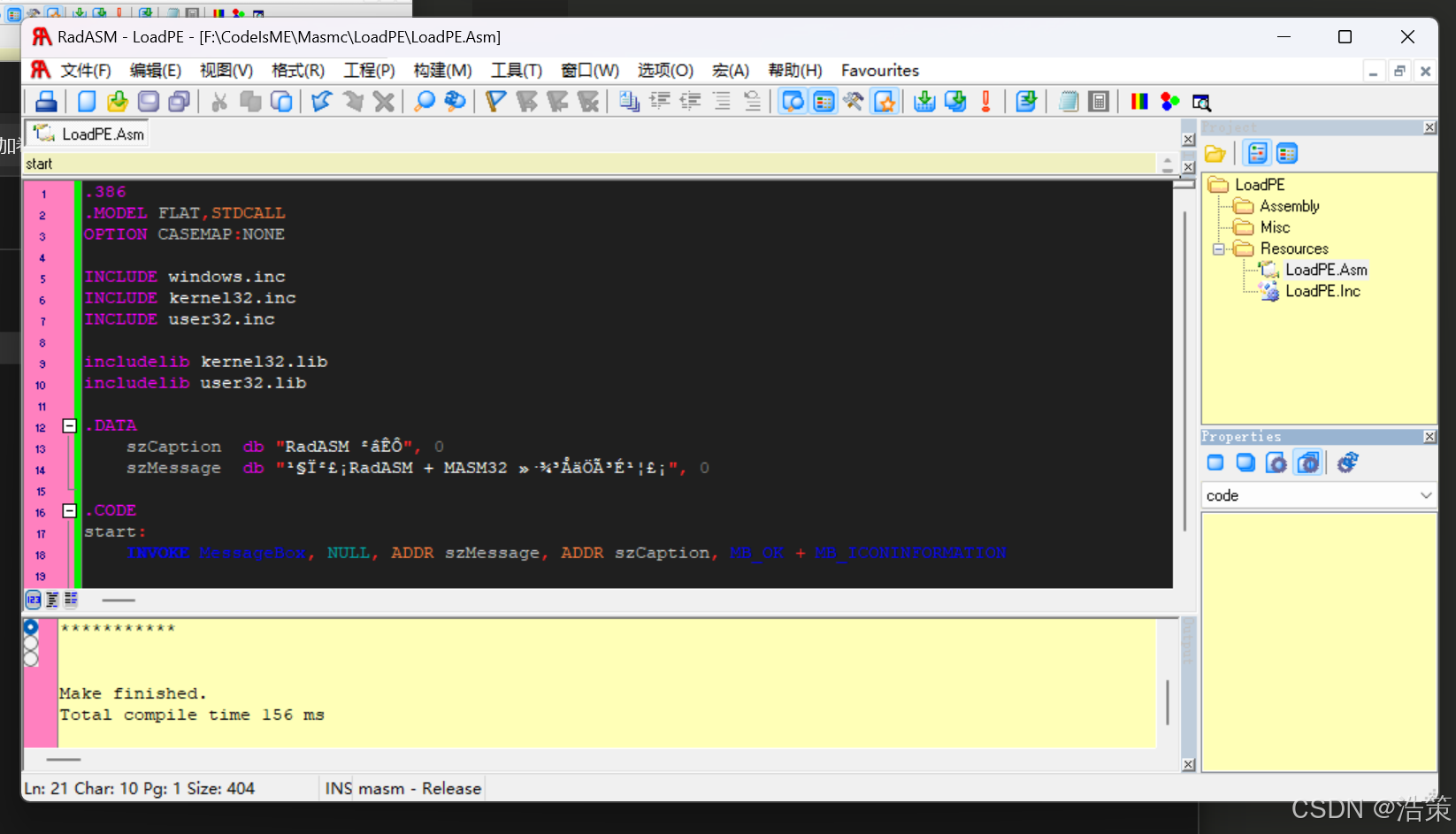1456x834 pixels.
Task: Open the 工程(P) menu
Action: pyautogui.click(x=369, y=71)
